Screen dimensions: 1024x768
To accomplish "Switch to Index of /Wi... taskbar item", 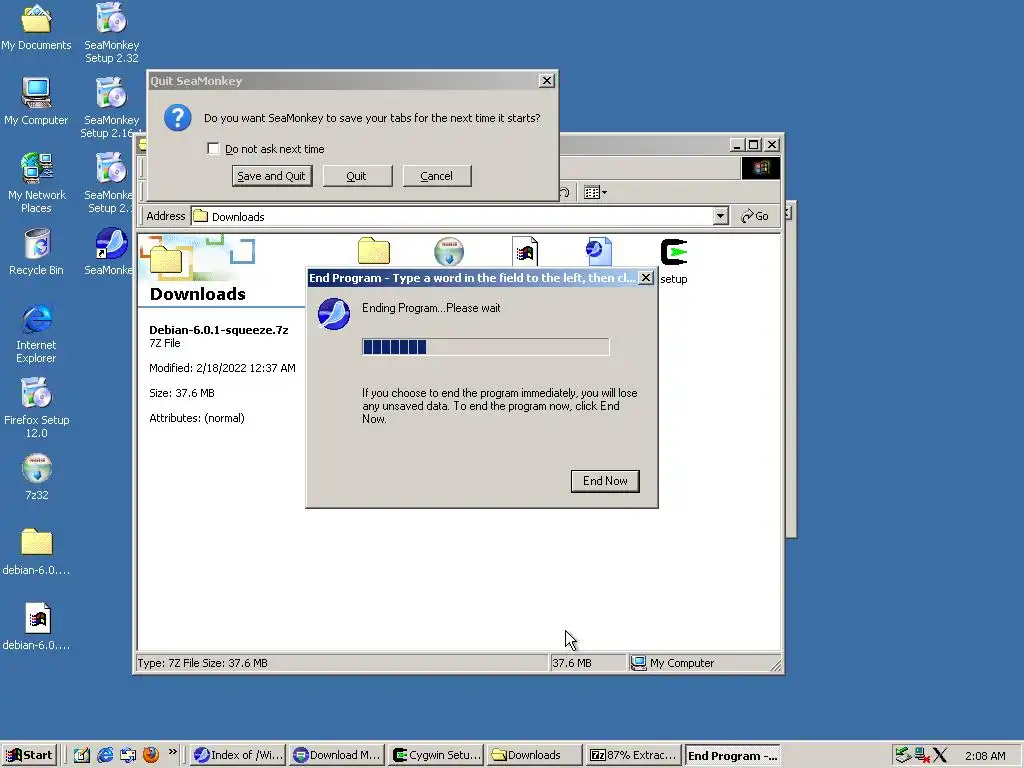I will coord(238,755).
